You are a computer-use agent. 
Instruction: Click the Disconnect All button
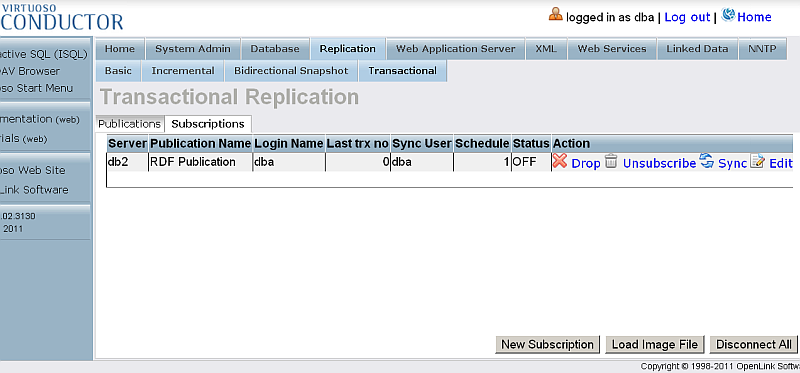pyautogui.click(x=754, y=344)
